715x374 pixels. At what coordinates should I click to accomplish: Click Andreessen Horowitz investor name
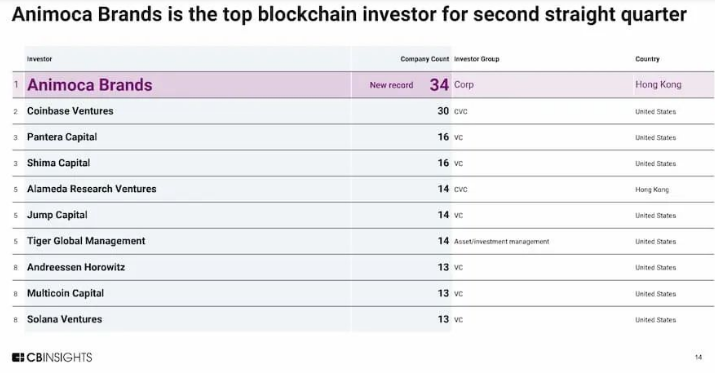[76, 267]
